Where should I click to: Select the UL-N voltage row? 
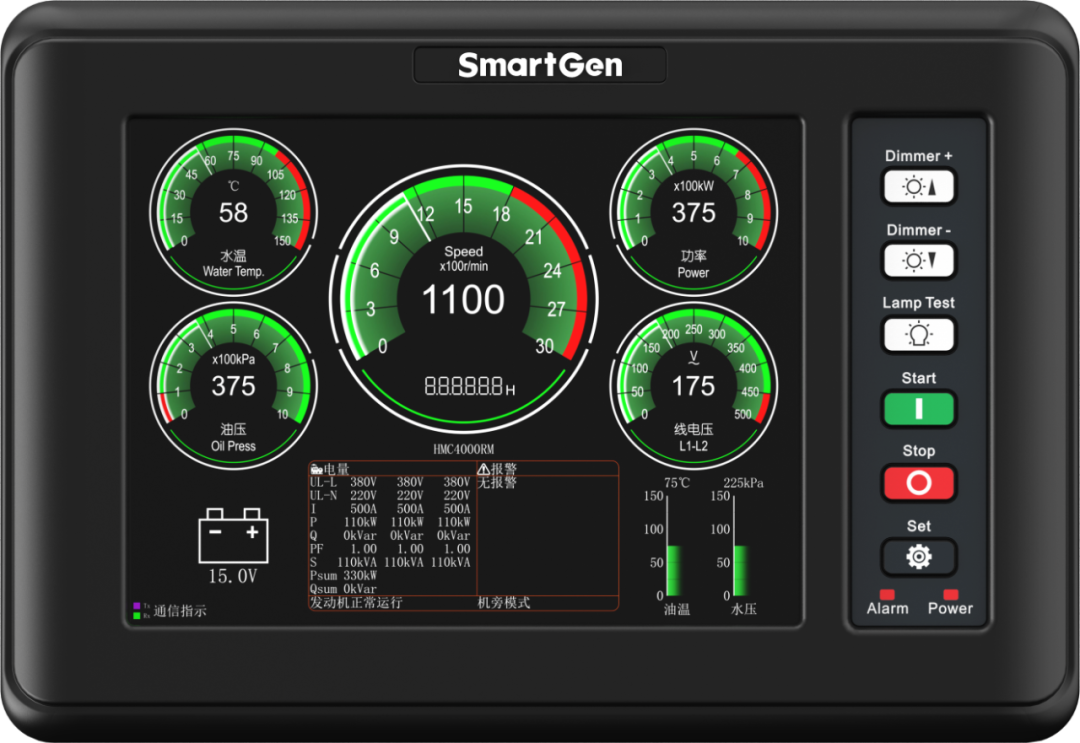tap(390, 495)
